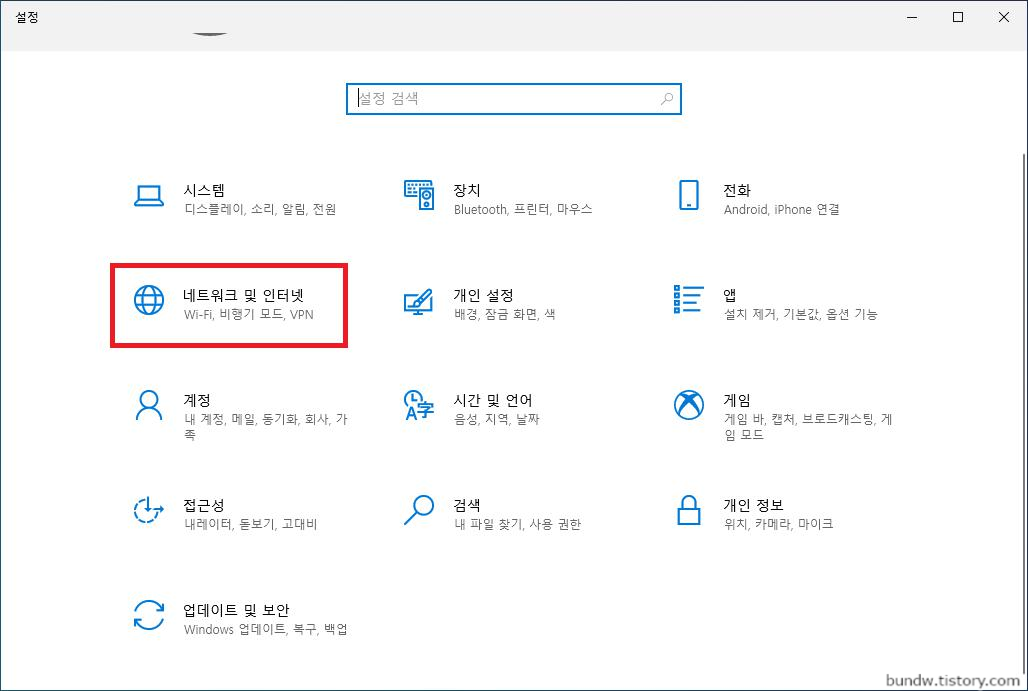
Task: Click the 시간 및 언어 heading
Action: tap(493, 400)
